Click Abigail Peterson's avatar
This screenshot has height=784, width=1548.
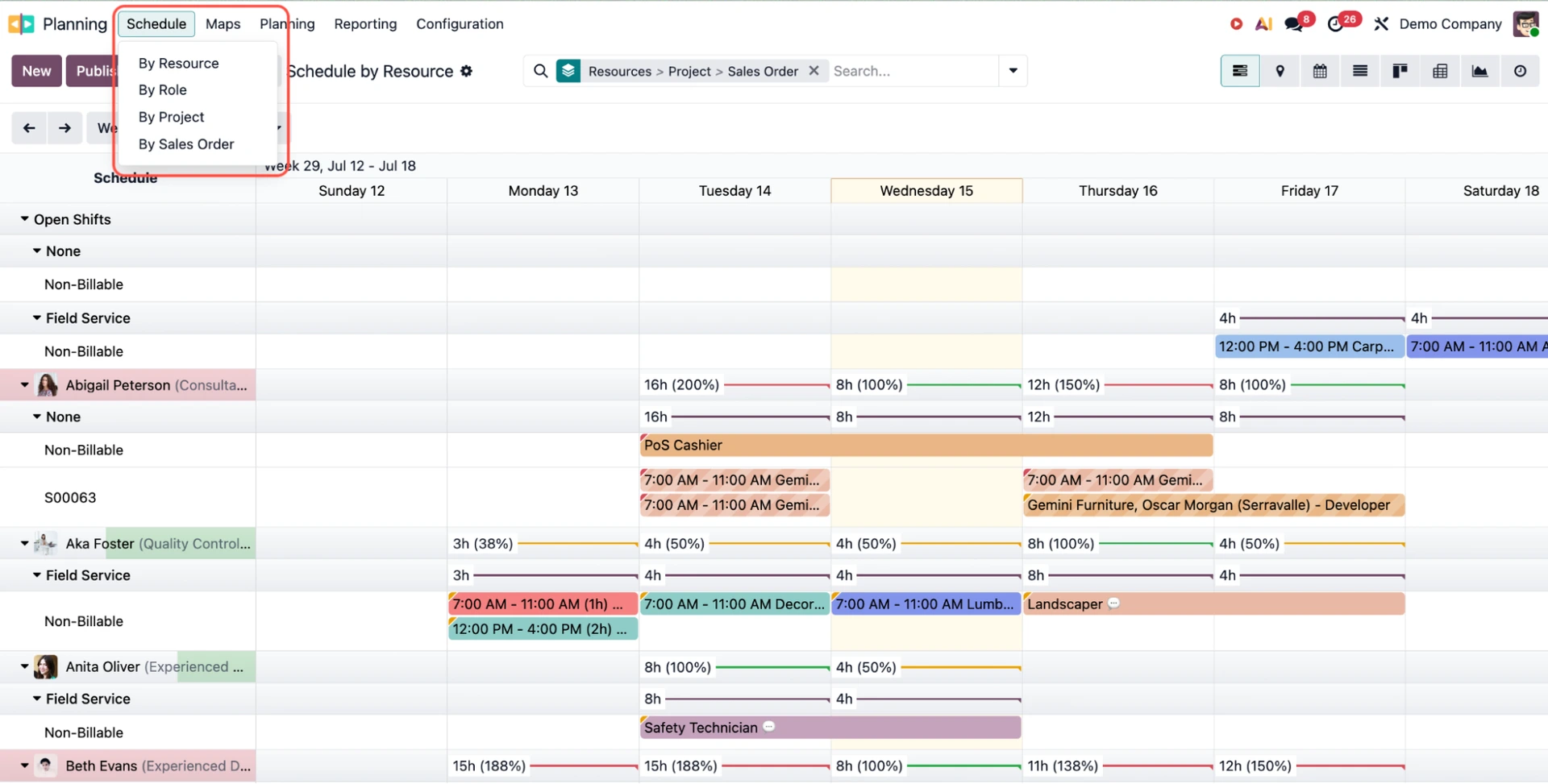coord(48,385)
